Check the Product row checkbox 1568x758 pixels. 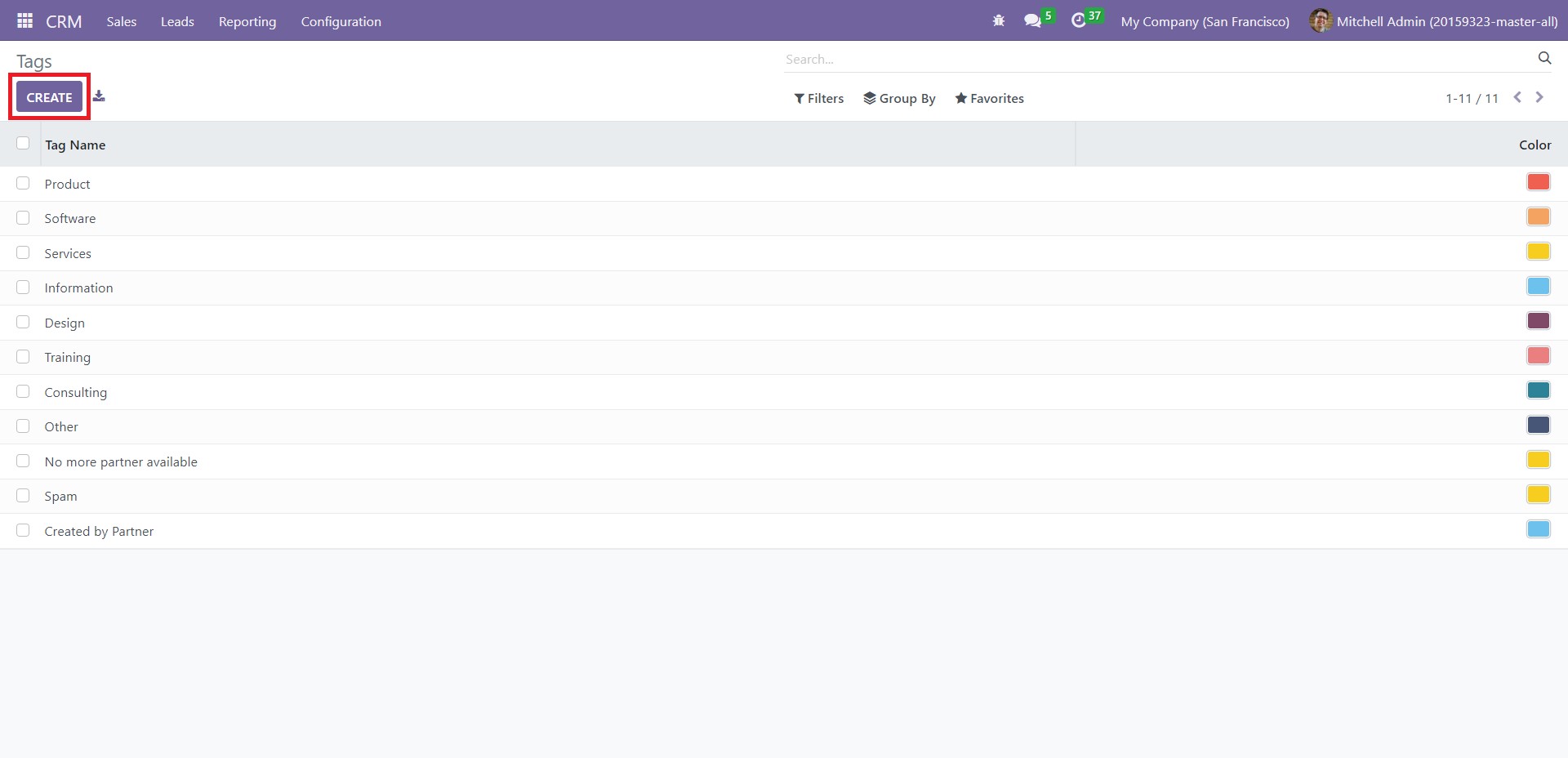pyautogui.click(x=23, y=183)
